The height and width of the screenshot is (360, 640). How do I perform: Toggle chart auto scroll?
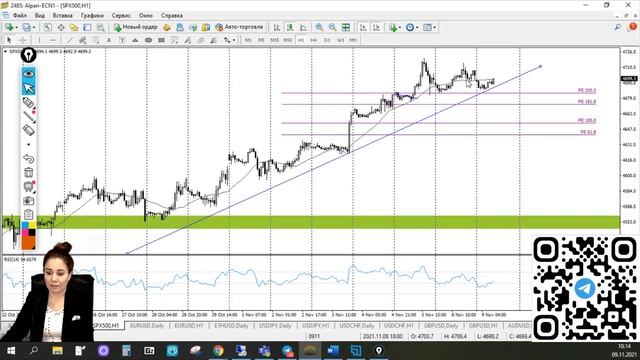362,27
